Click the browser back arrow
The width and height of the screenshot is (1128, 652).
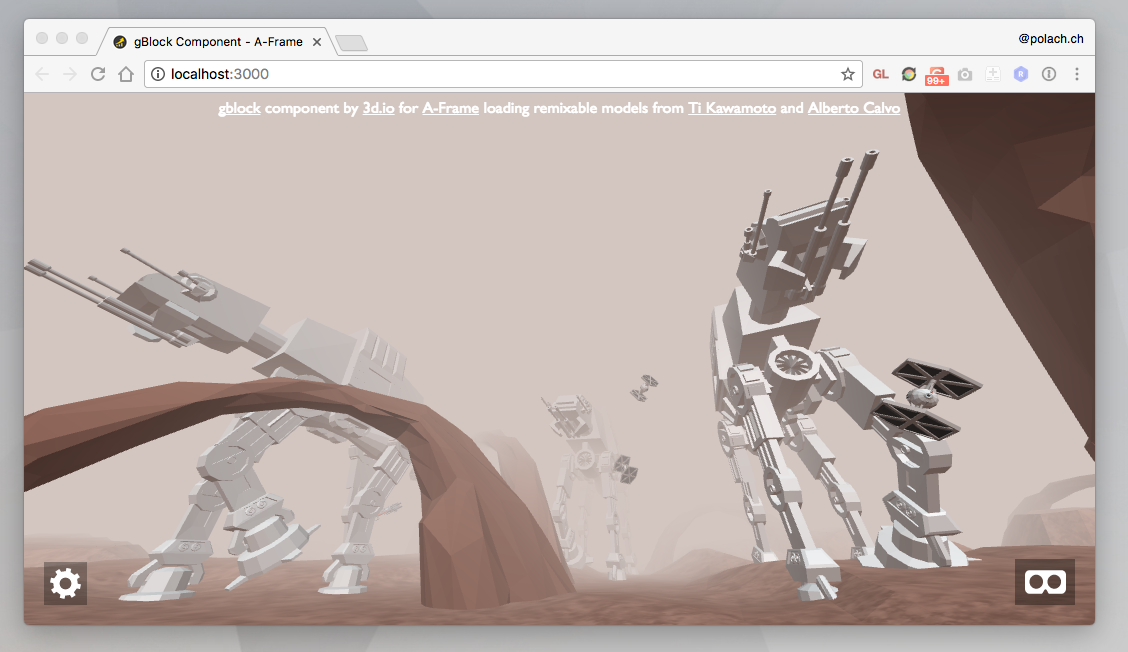pyautogui.click(x=42, y=74)
